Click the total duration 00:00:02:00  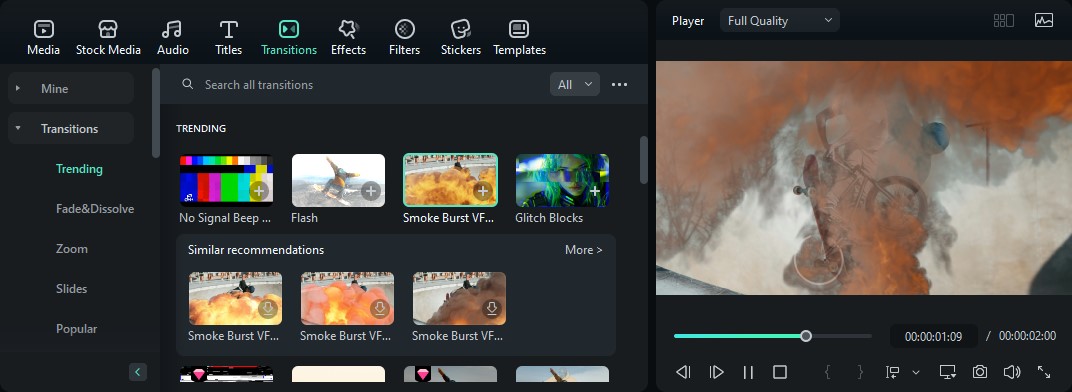tap(1027, 337)
